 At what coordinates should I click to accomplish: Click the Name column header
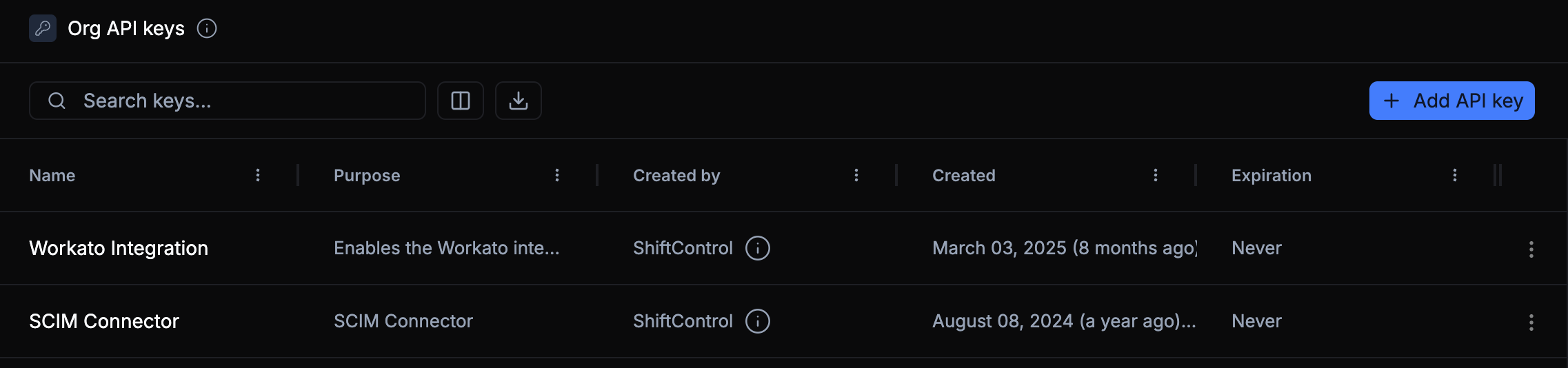click(52, 176)
